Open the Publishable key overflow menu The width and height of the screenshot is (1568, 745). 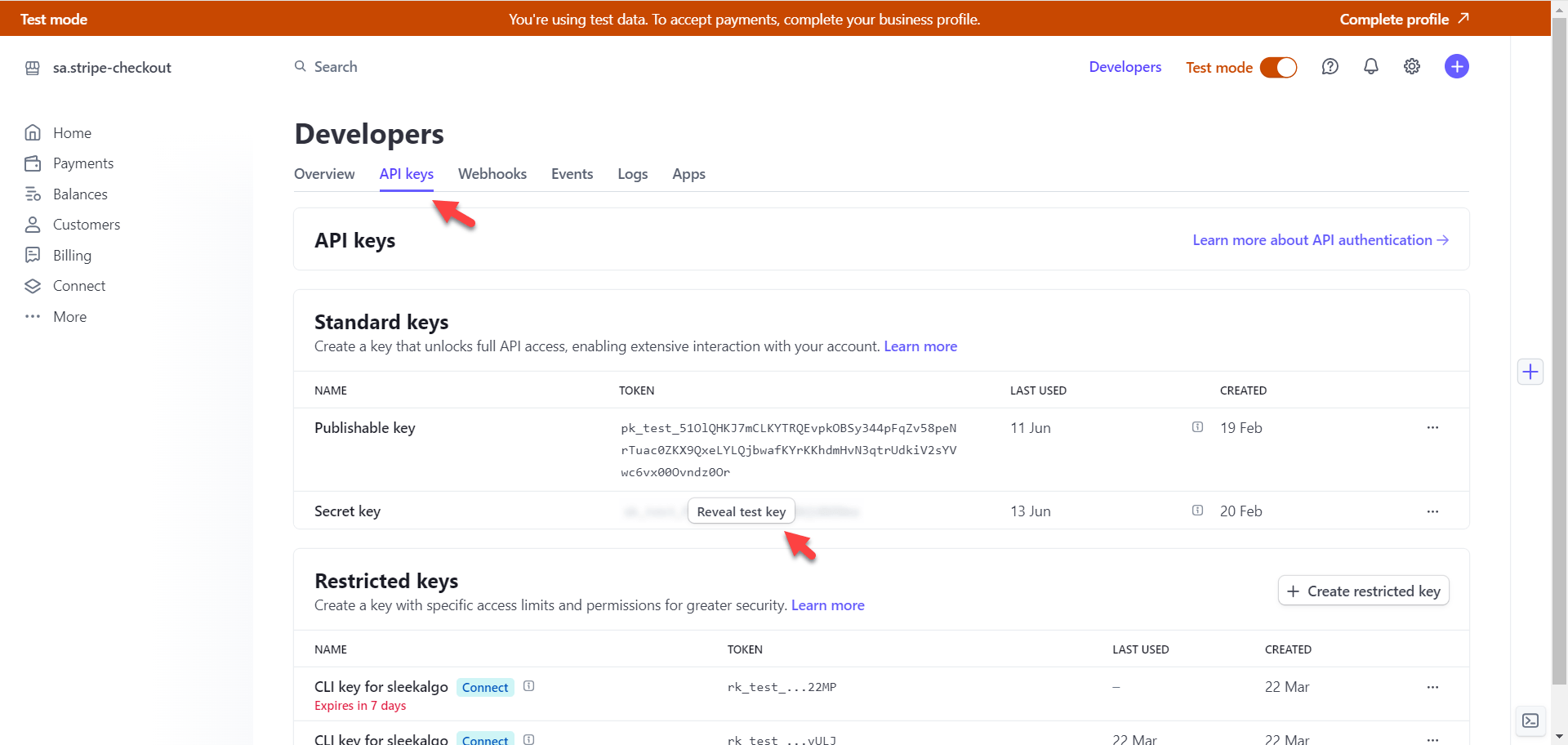[1432, 428]
